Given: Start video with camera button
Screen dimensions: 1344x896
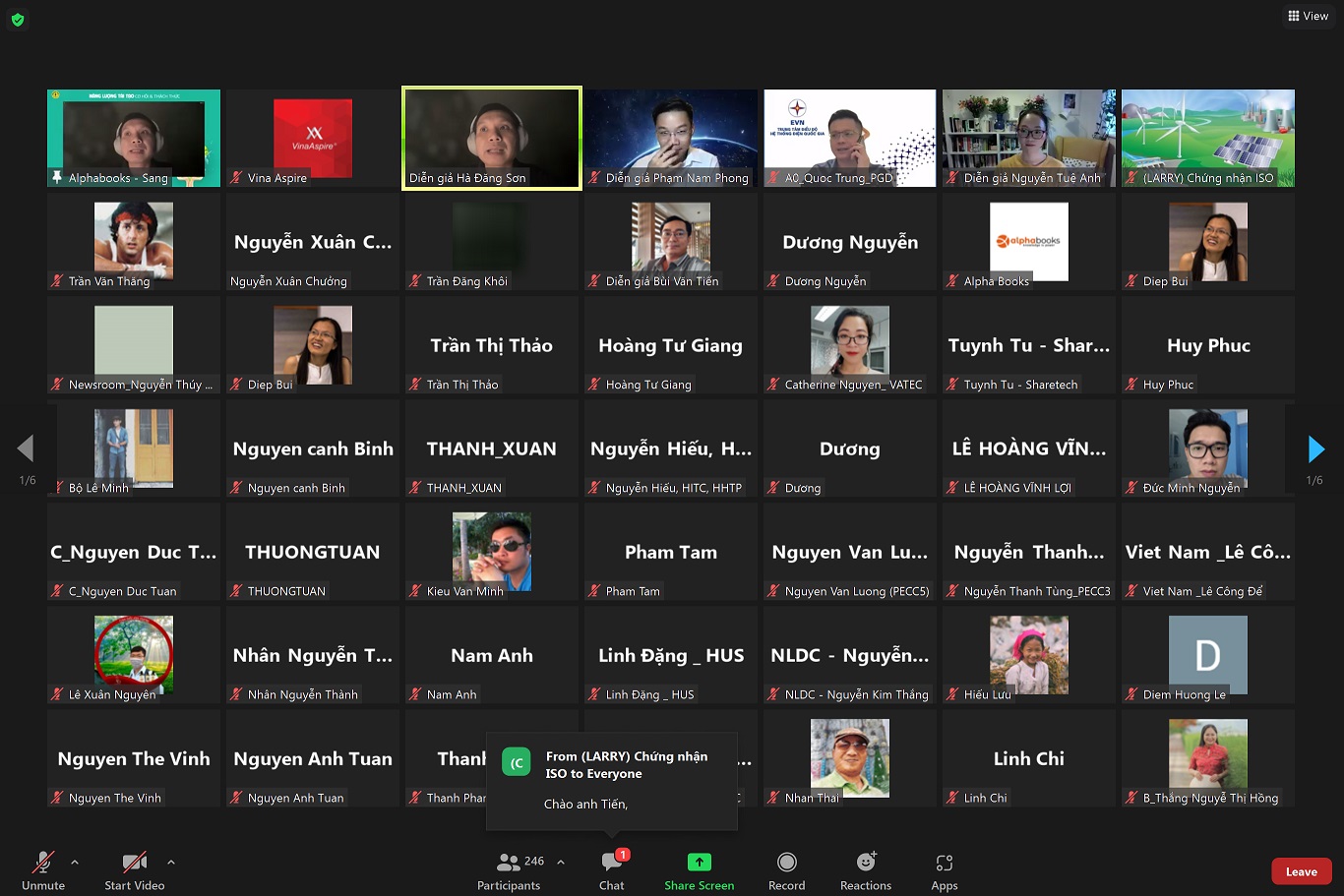Looking at the screenshot, I should click(x=134, y=869).
